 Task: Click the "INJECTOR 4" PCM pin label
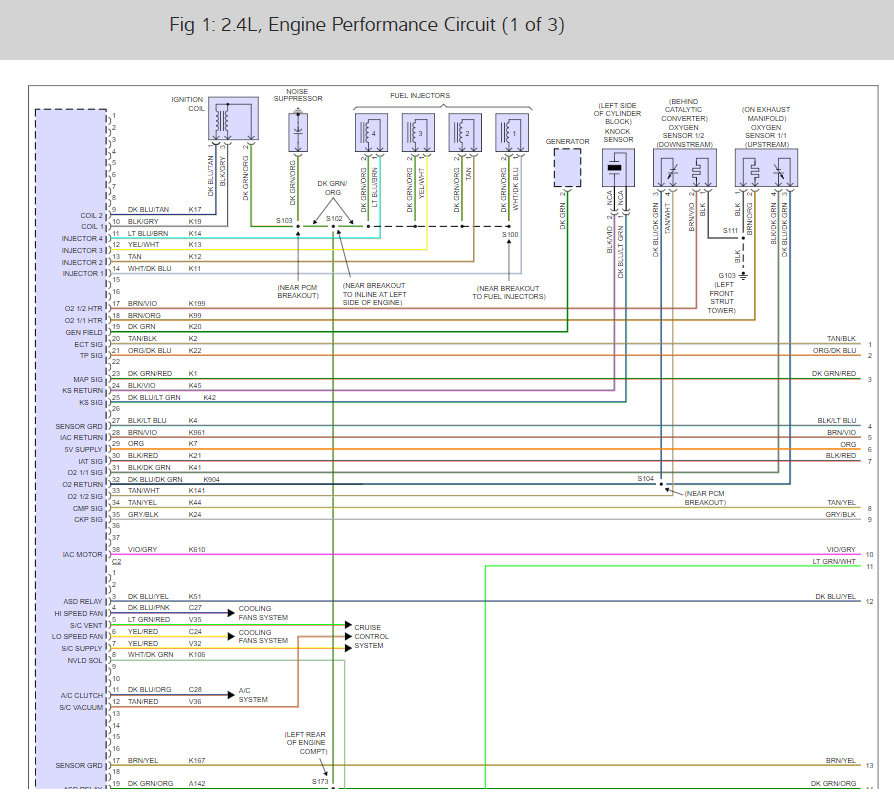tap(82, 238)
